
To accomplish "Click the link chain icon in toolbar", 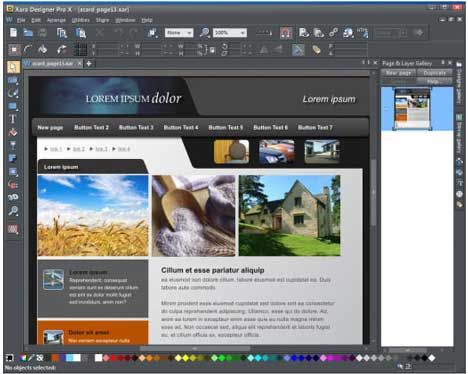I will coord(333,32).
